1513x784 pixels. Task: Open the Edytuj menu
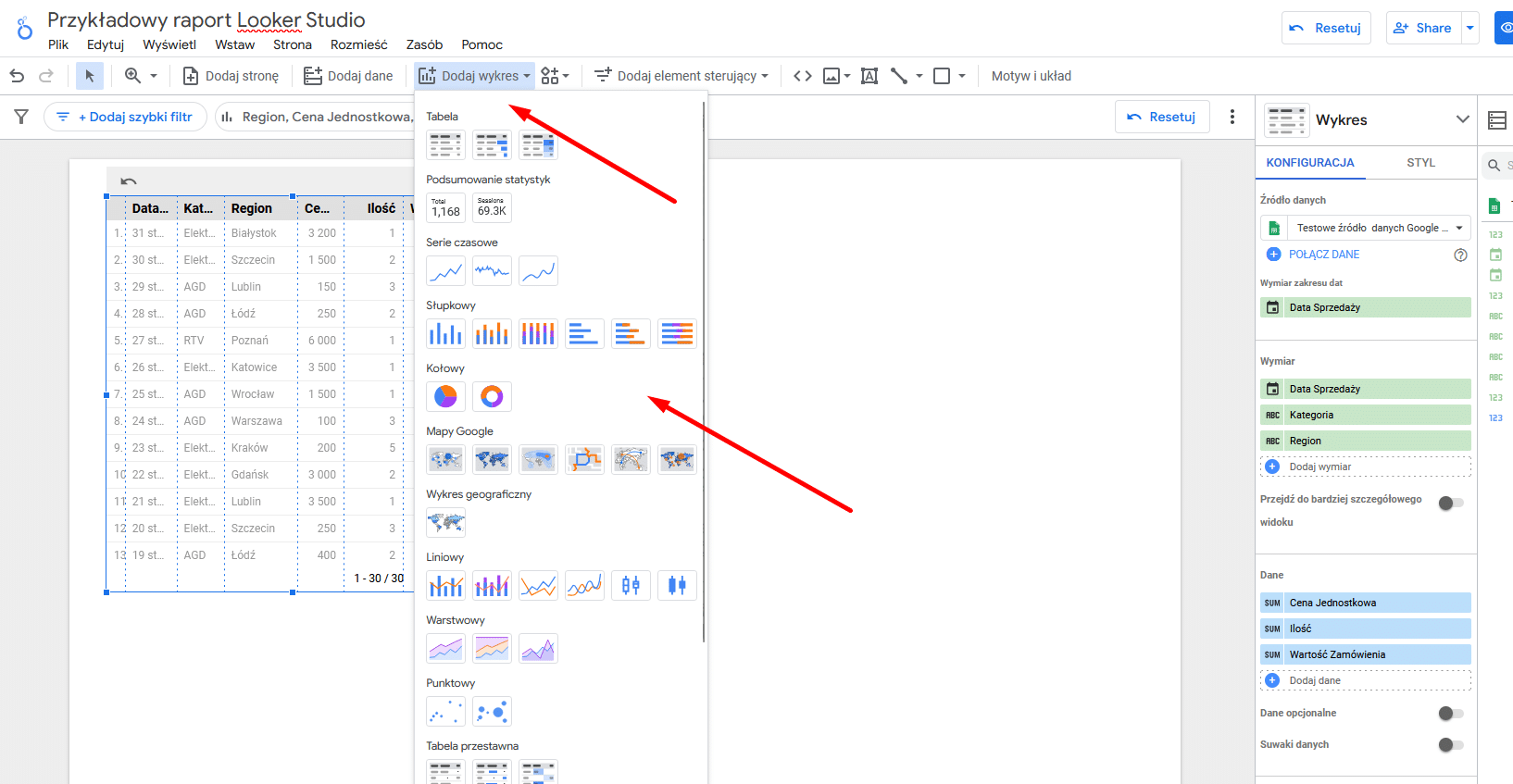[x=106, y=44]
